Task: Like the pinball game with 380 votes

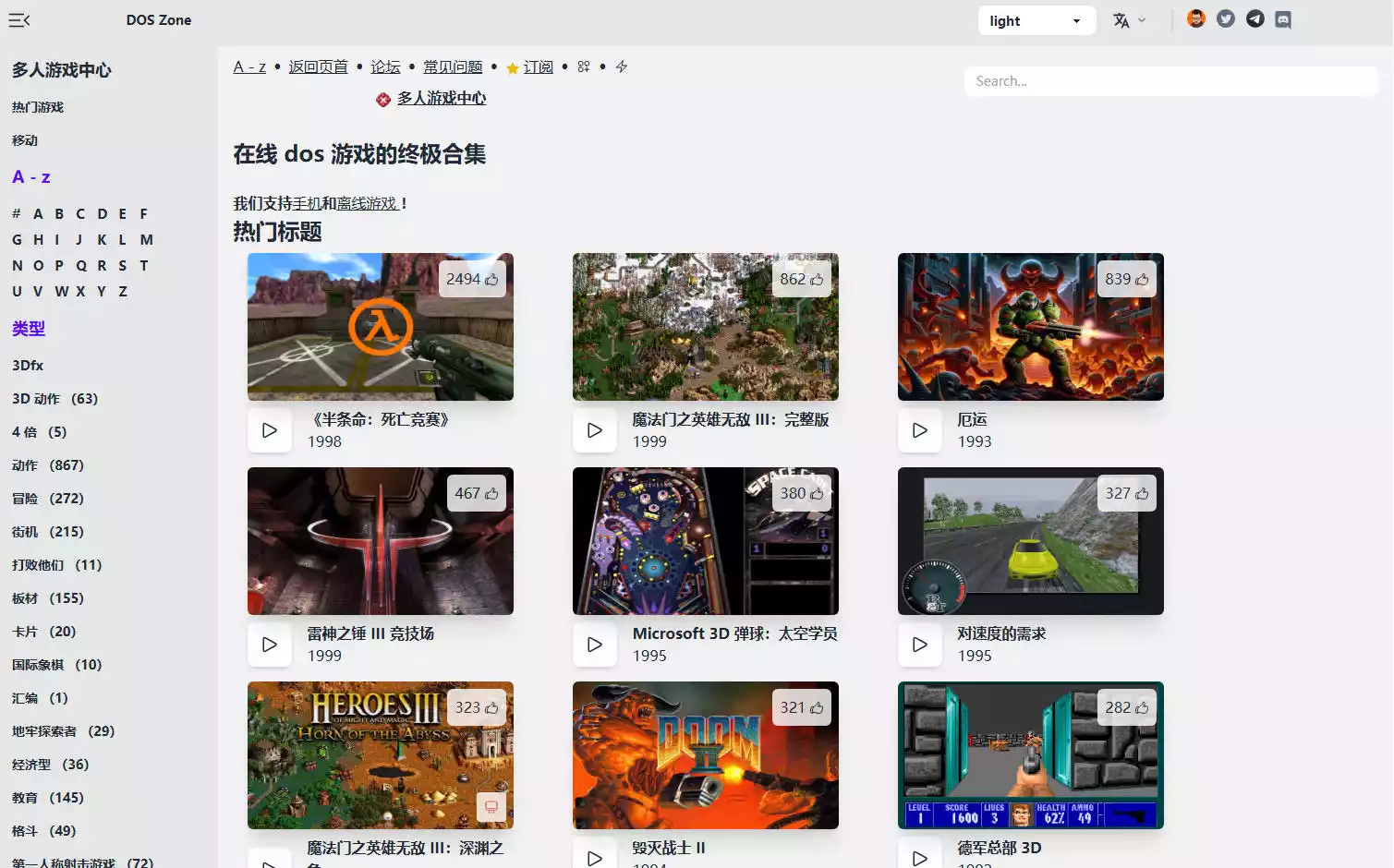Action: pos(802,493)
